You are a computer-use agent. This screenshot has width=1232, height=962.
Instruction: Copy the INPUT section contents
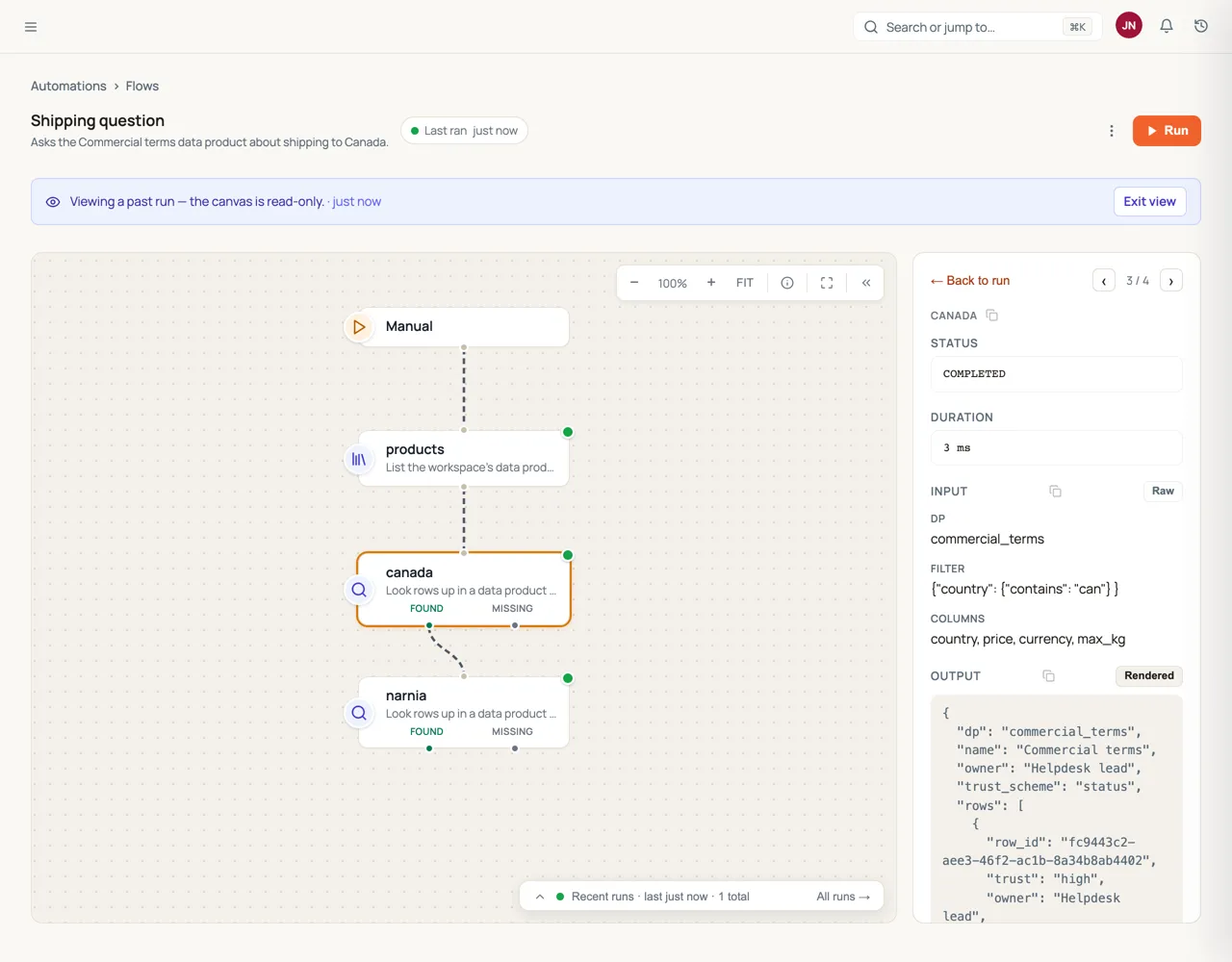(1055, 492)
